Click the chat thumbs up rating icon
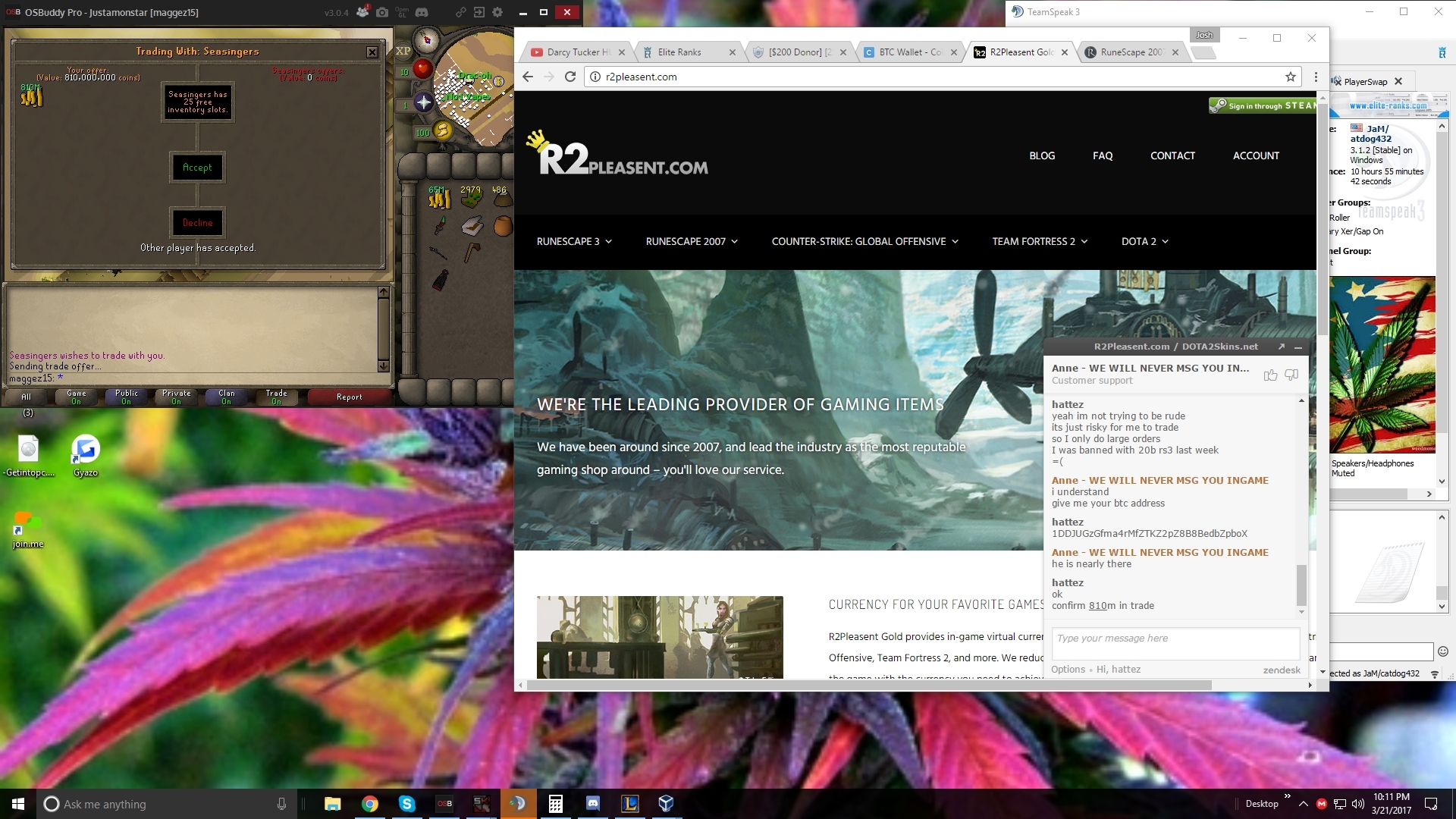 (x=1271, y=375)
